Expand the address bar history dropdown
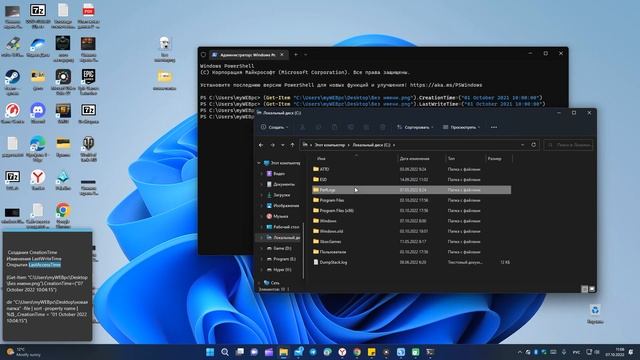 (522, 145)
